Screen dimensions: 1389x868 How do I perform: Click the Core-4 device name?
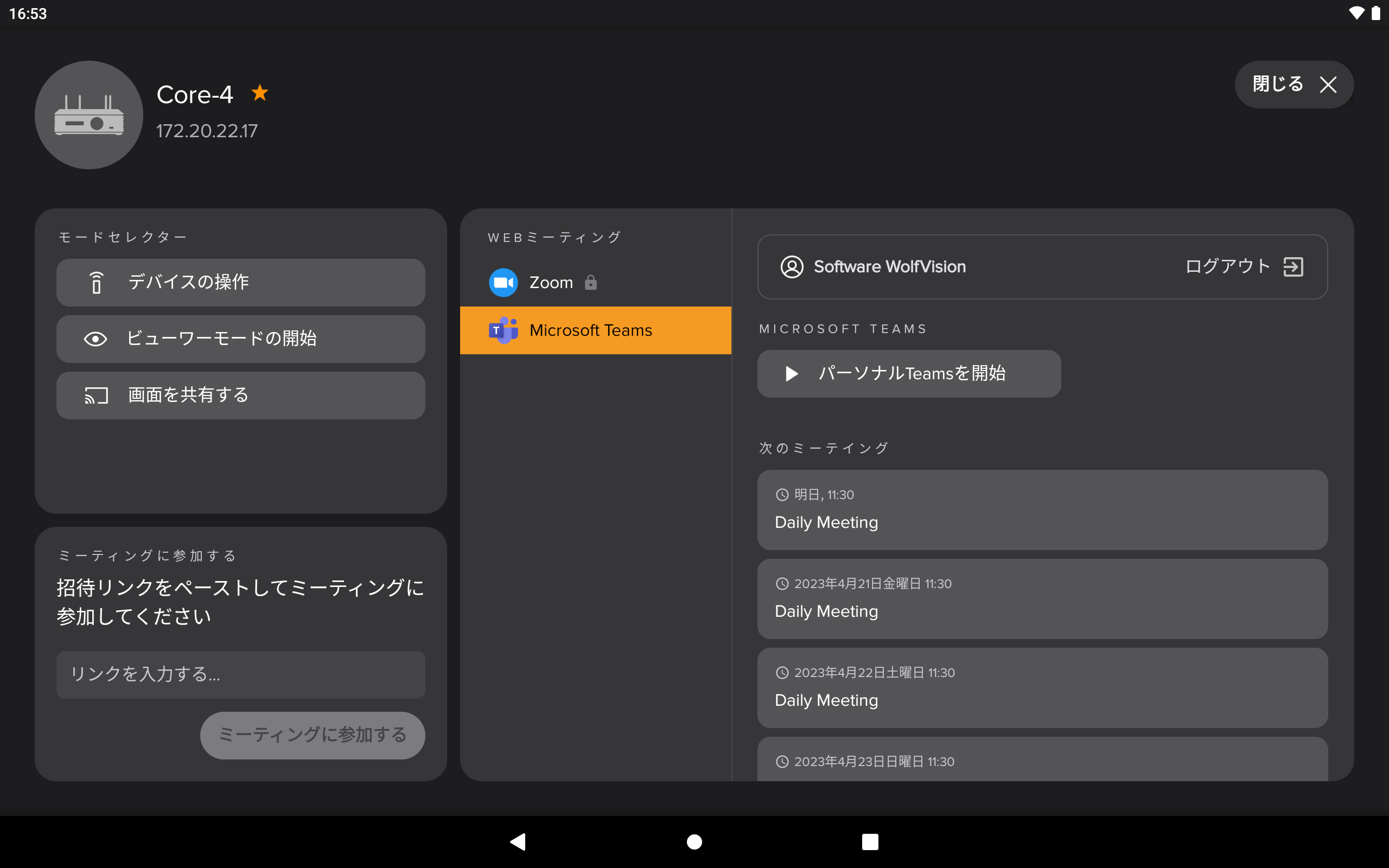tap(195, 94)
